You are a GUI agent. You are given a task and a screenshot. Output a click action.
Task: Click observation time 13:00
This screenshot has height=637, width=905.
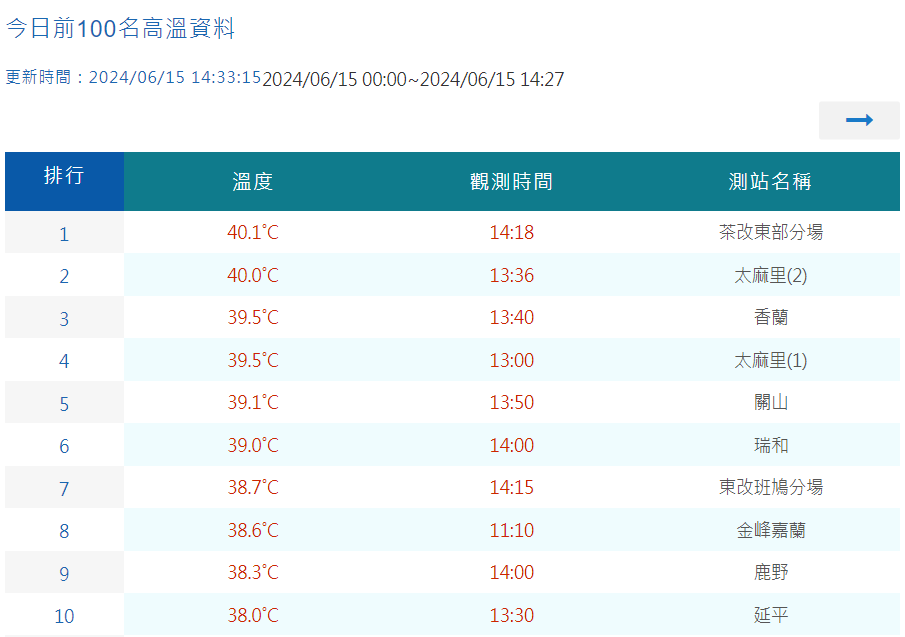click(511, 360)
